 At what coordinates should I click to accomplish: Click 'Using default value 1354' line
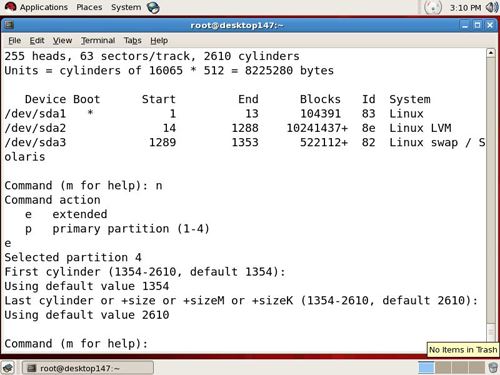87,286
